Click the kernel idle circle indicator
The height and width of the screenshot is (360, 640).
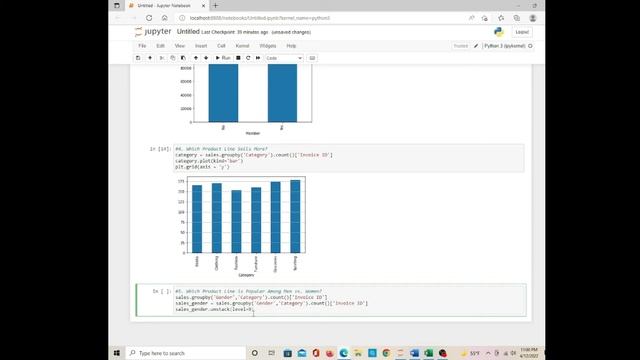click(x=530, y=46)
